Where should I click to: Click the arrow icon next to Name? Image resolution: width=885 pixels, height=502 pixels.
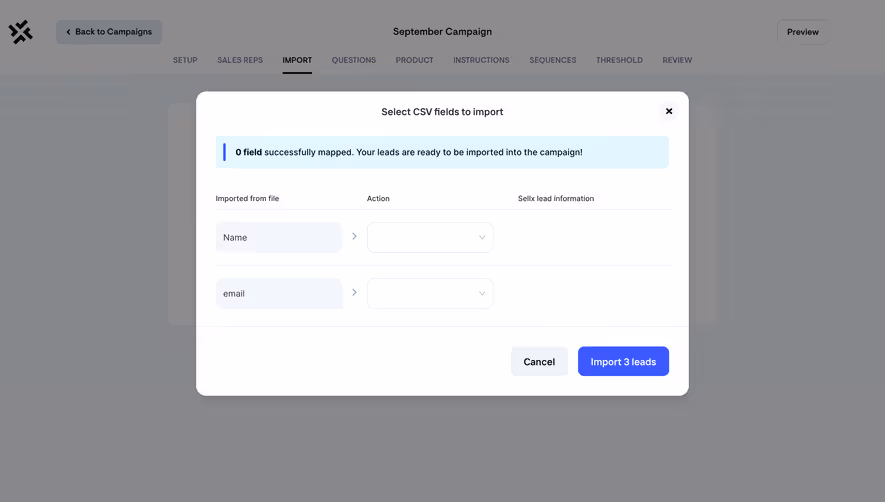pyautogui.click(x=354, y=237)
